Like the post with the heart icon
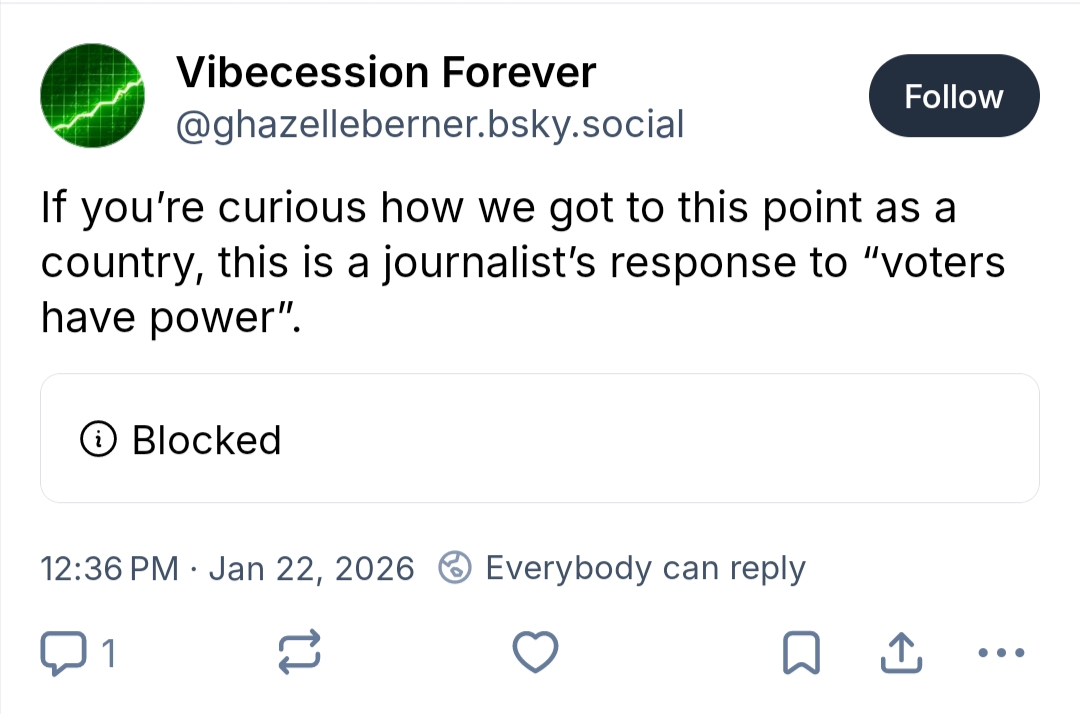 click(x=535, y=654)
